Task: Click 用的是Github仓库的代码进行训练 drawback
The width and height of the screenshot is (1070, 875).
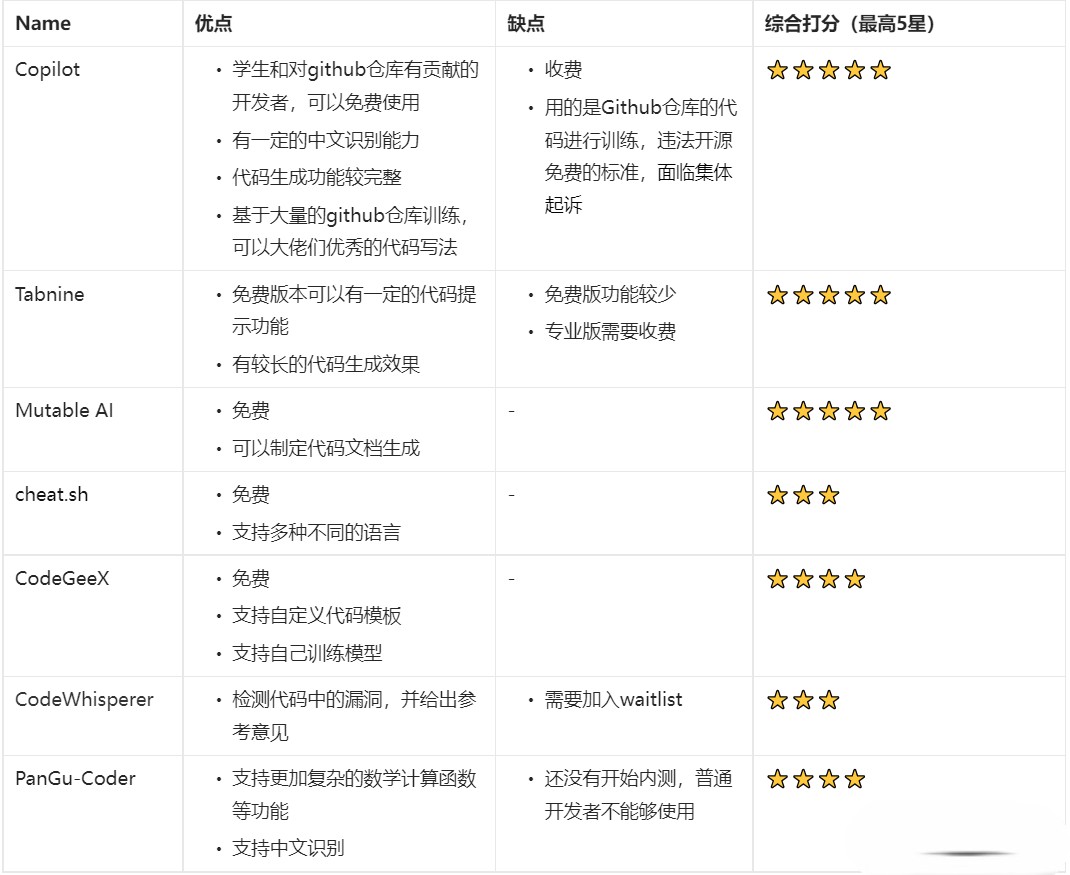Action: click(x=640, y=156)
